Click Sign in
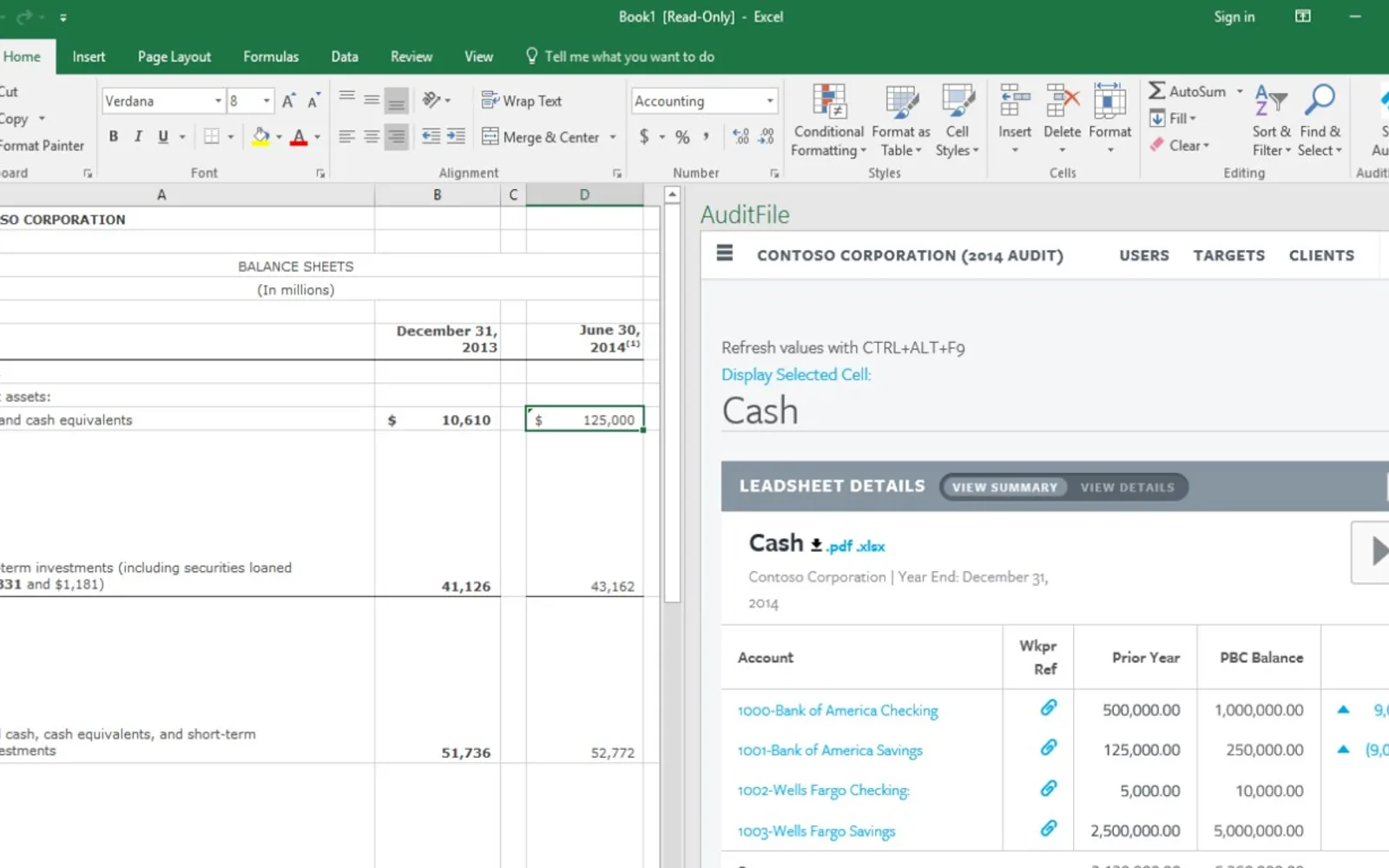The width and height of the screenshot is (1389, 868). coord(1234,16)
